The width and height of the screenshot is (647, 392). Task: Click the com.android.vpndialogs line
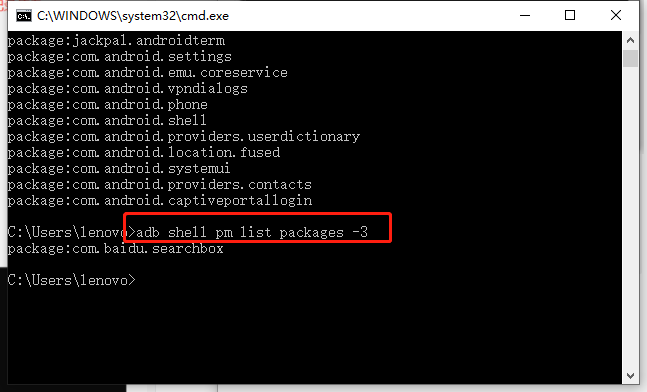(x=128, y=89)
